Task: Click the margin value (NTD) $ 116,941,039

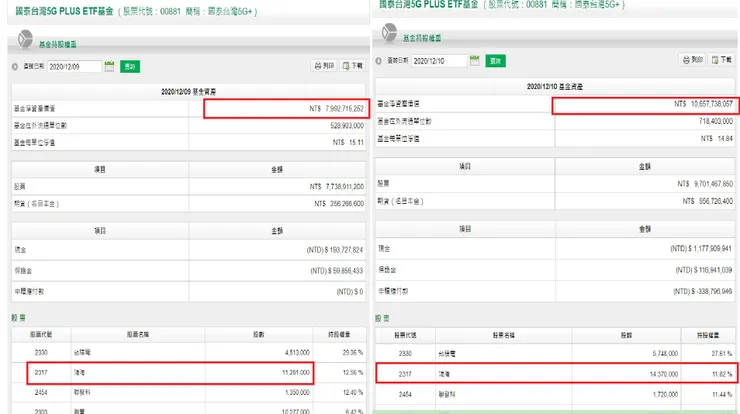Action: point(704,270)
